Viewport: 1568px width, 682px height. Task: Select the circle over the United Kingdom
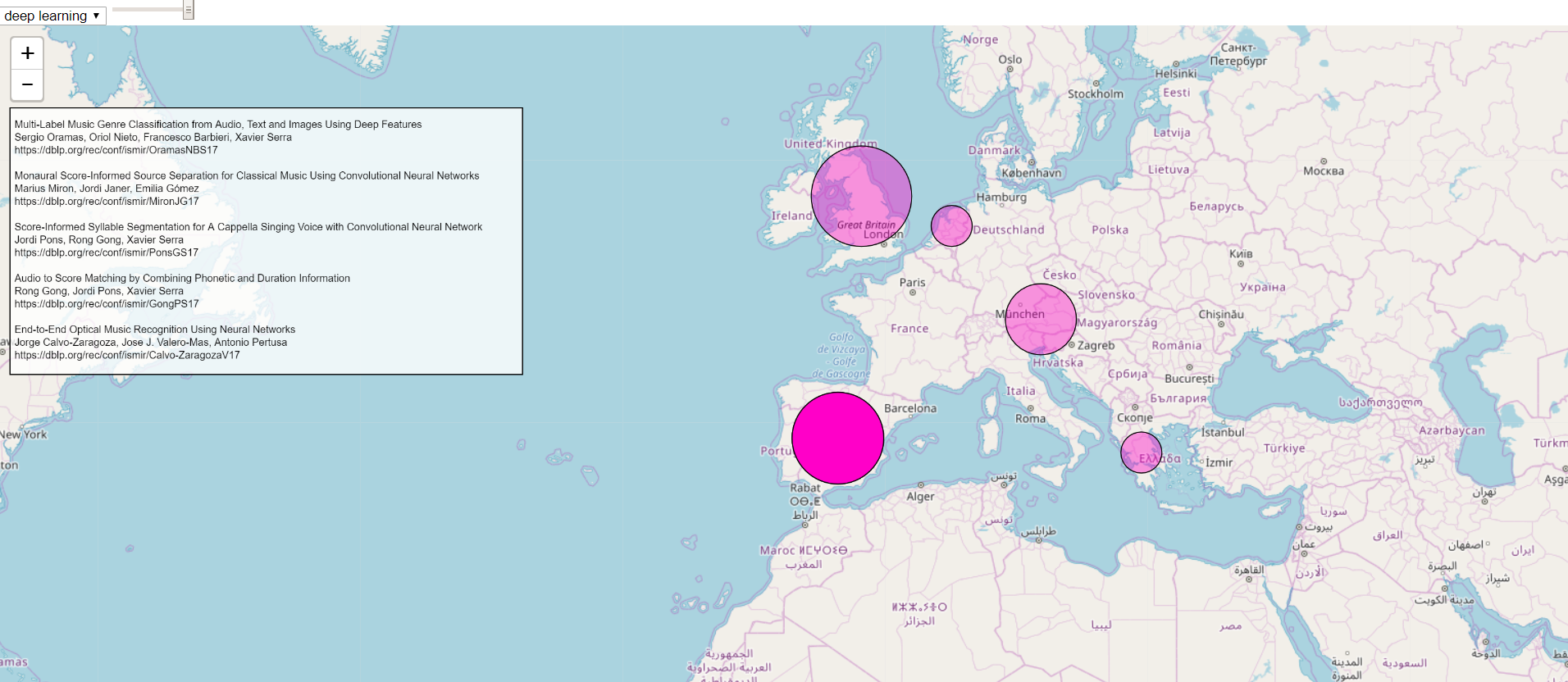tap(861, 196)
